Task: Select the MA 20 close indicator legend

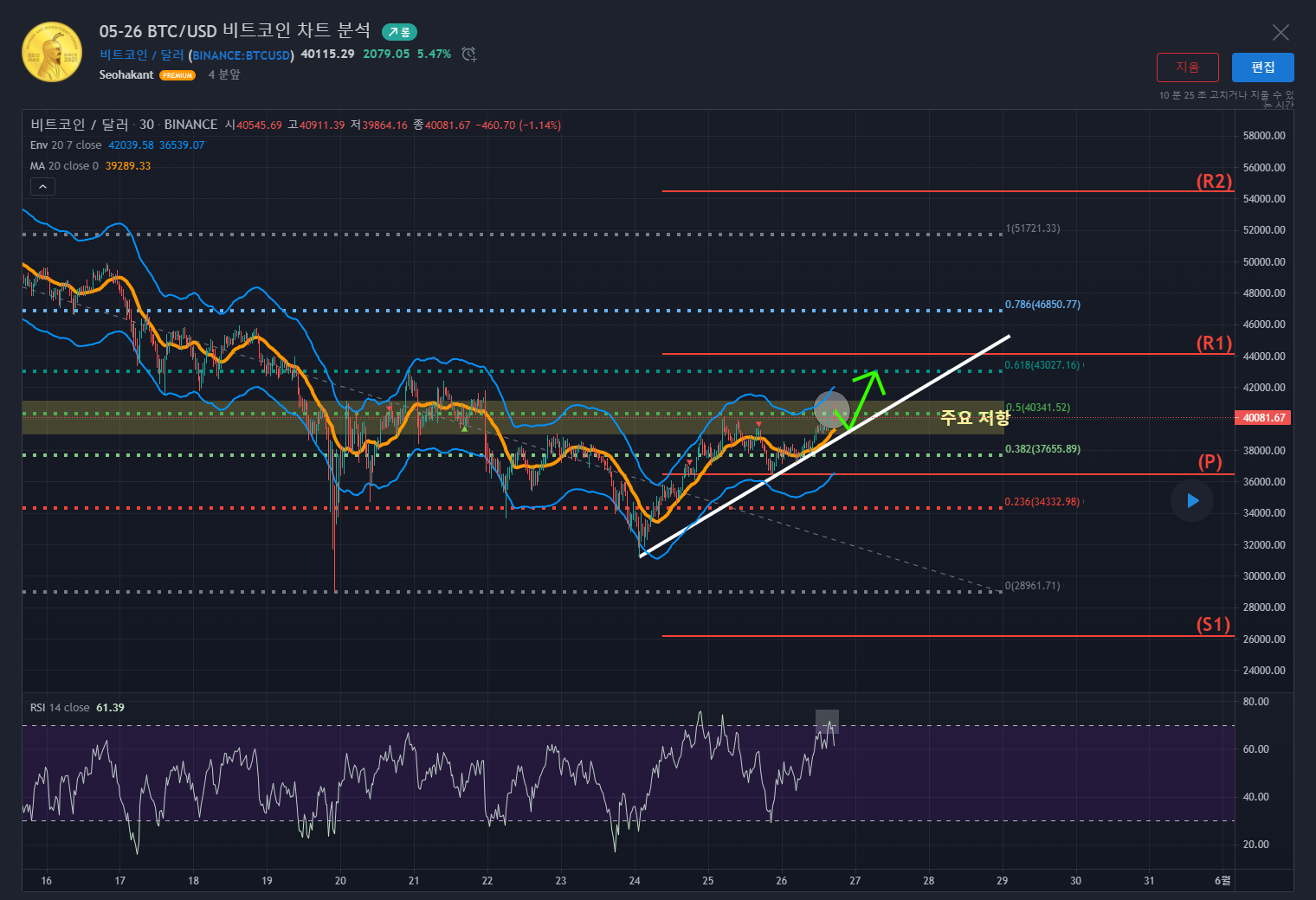Action: pos(64,166)
